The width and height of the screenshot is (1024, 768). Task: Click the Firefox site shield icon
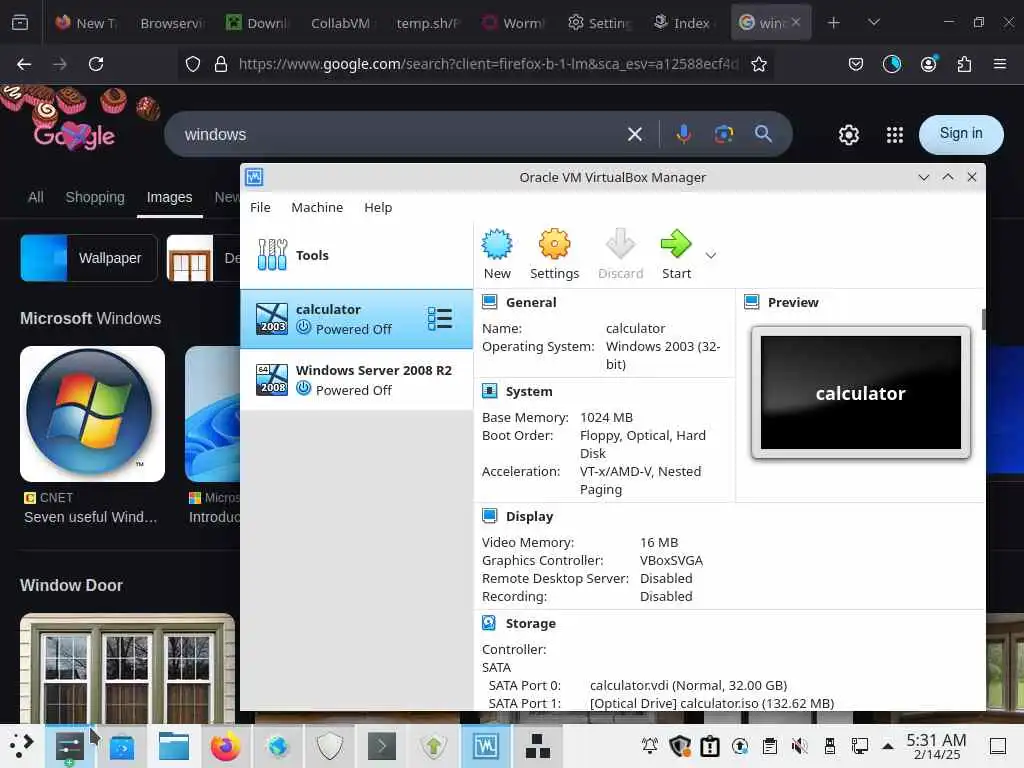(x=193, y=64)
